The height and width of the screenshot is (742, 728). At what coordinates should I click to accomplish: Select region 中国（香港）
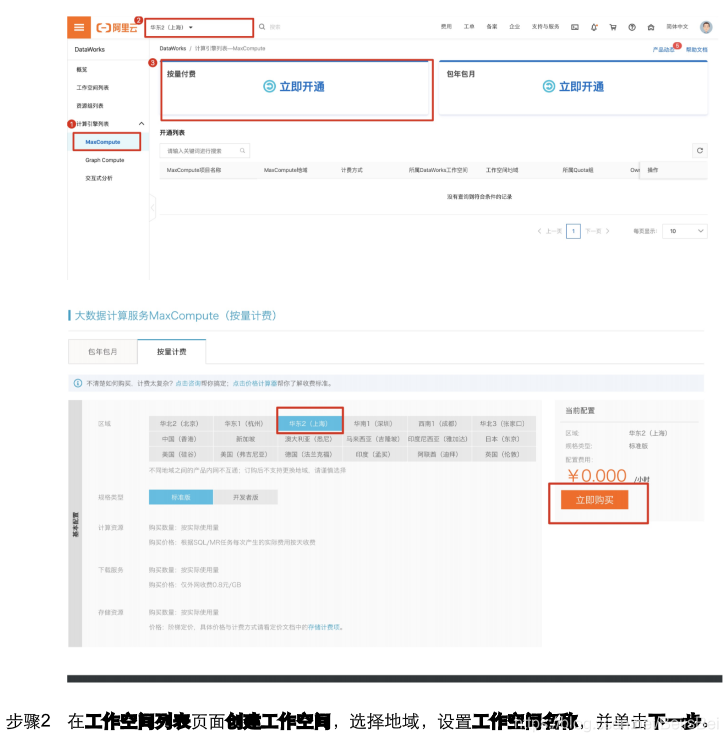coord(179,439)
